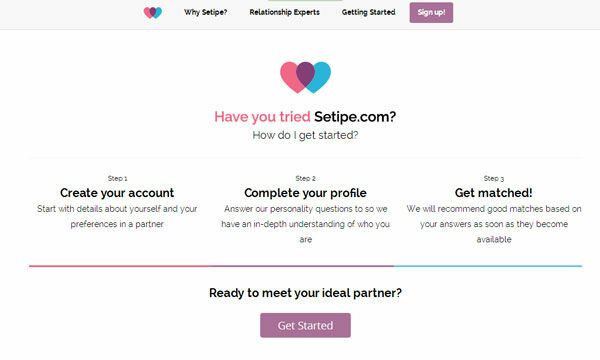This screenshot has height=360, width=600.
Task: Click Ready to meet your ideal partner? text
Action: pos(305,293)
